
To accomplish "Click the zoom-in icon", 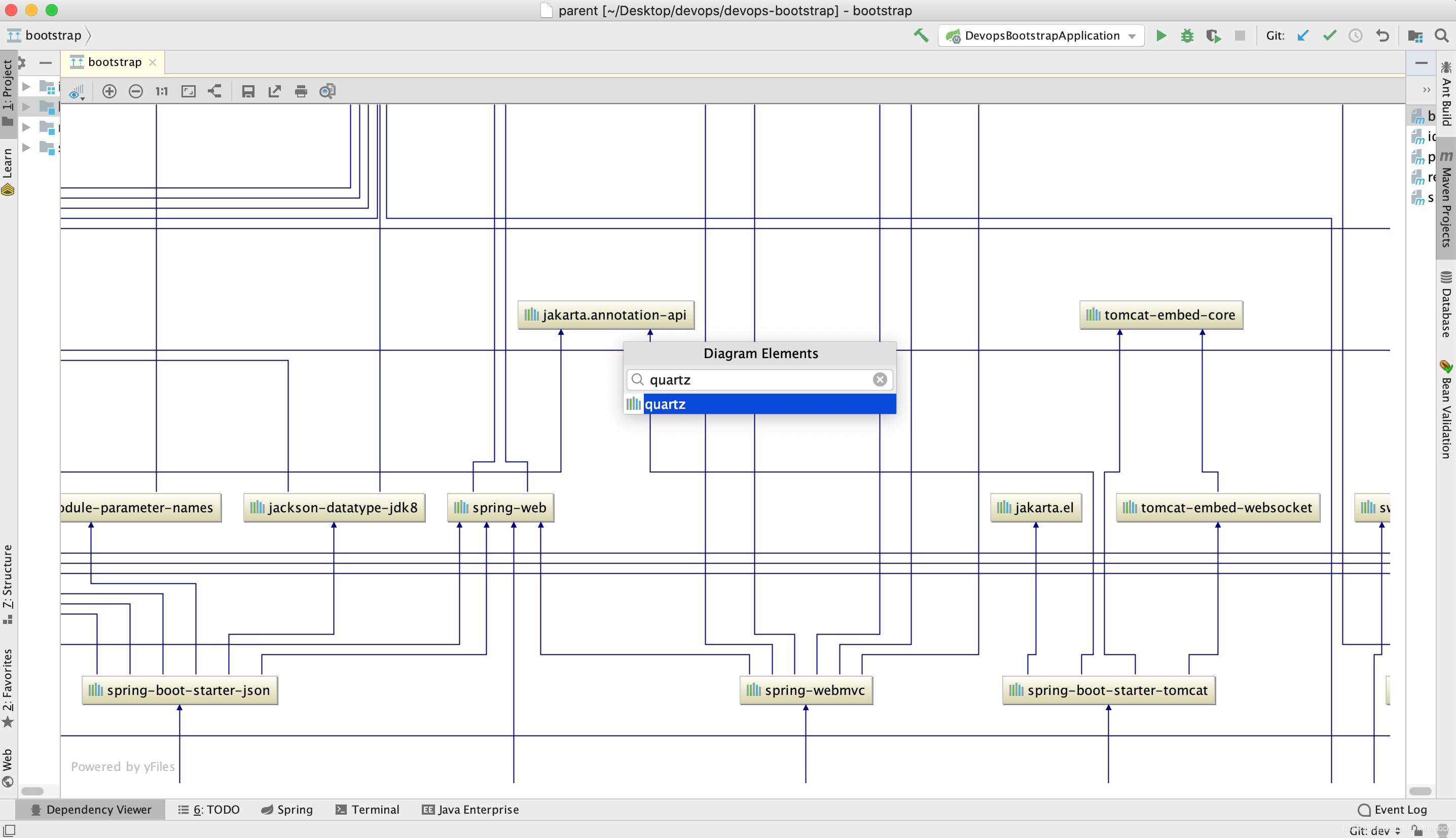I will pyautogui.click(x=110, y=91).
